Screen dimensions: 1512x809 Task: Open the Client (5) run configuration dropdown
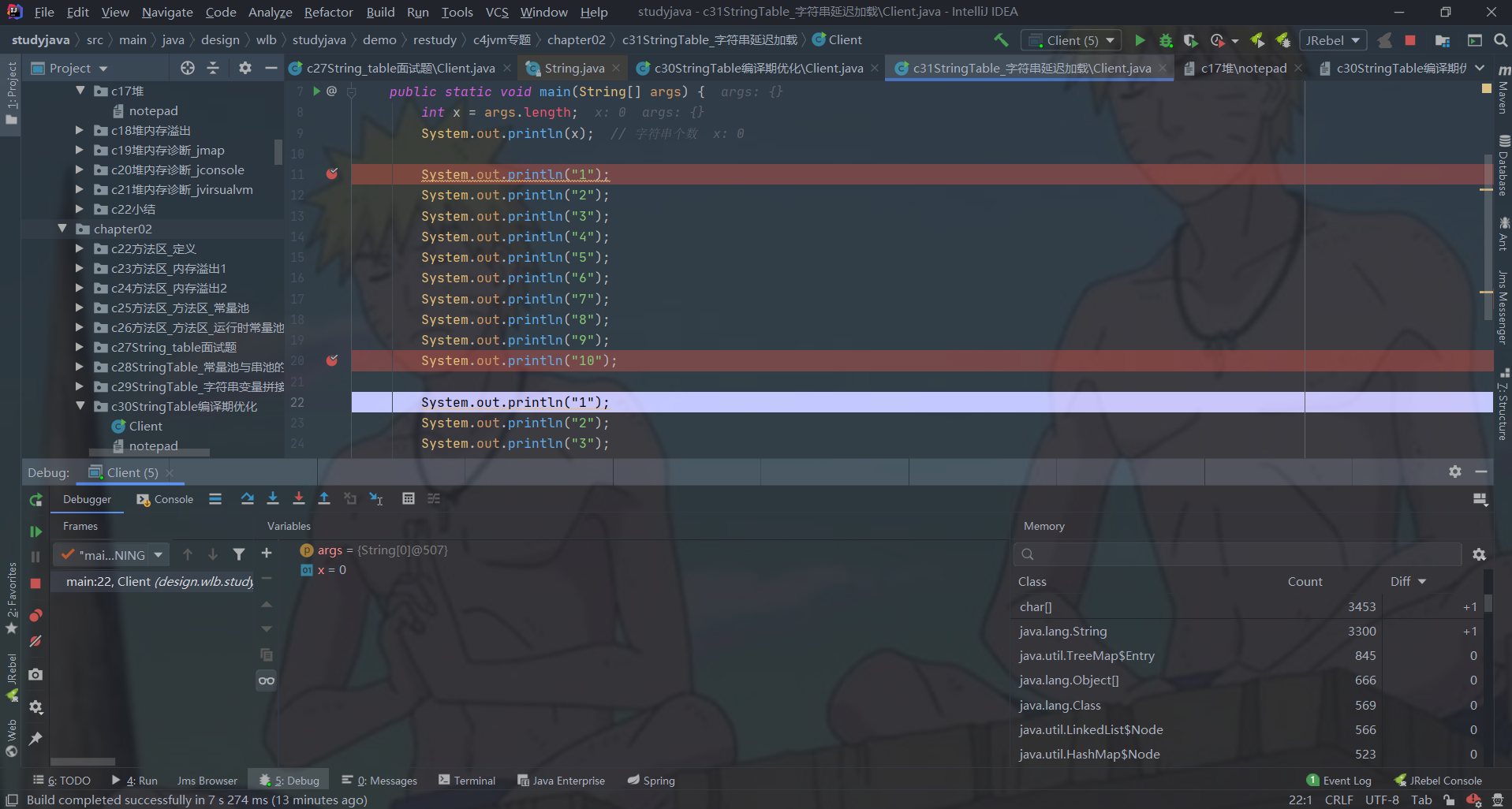[1073, 40]
